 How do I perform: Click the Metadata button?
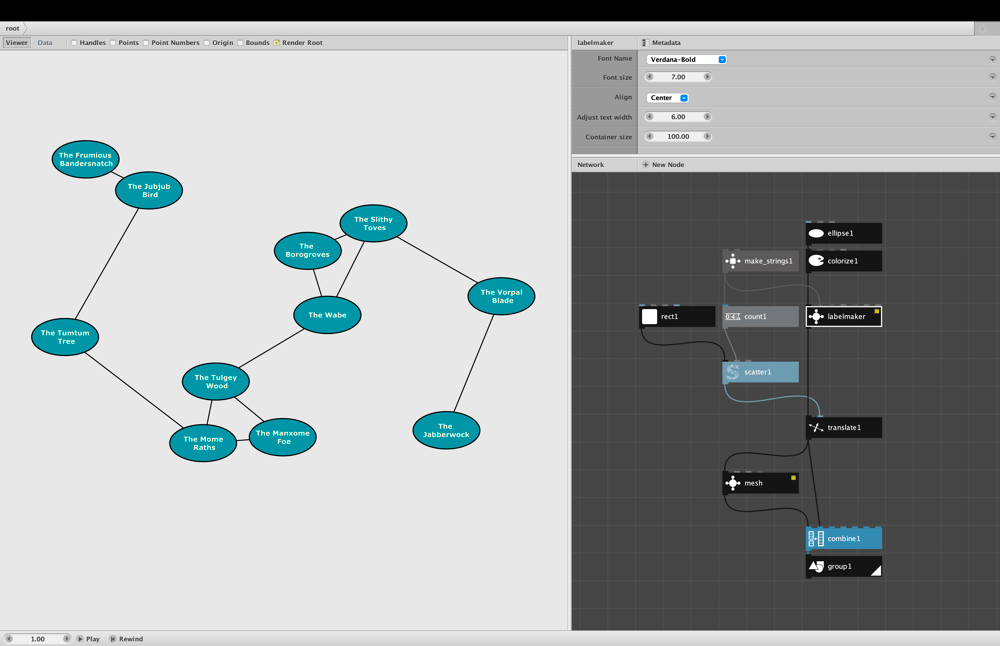pos(661,43)
